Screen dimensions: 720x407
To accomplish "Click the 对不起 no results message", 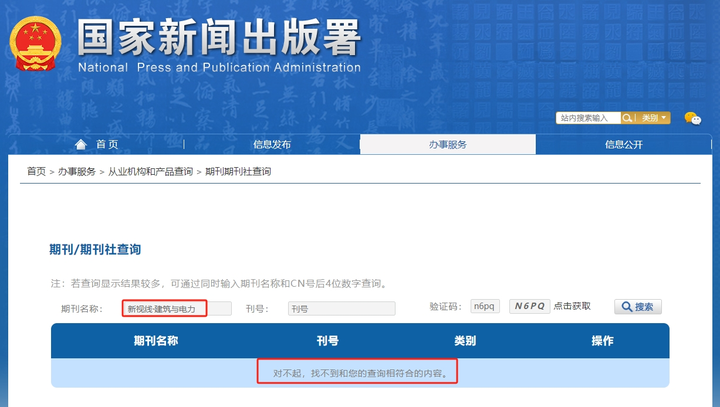I will (360, 373).
